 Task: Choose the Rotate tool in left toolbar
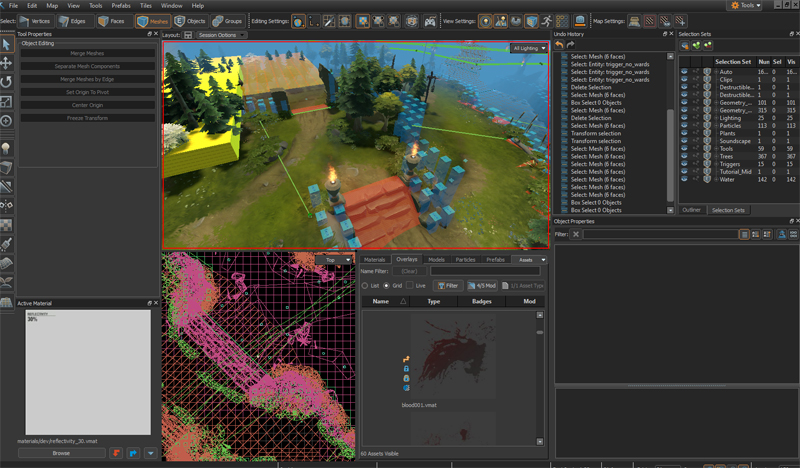coord(7,82)
